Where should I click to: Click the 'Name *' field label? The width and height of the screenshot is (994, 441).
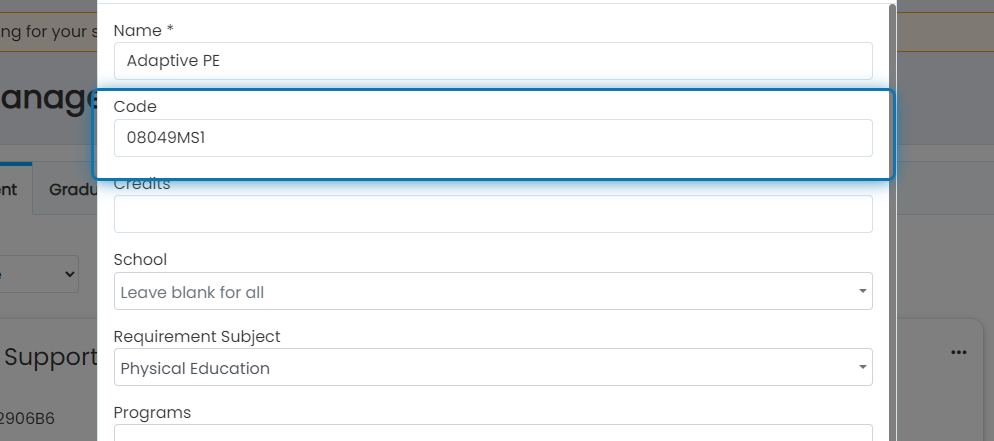(144, 30)
